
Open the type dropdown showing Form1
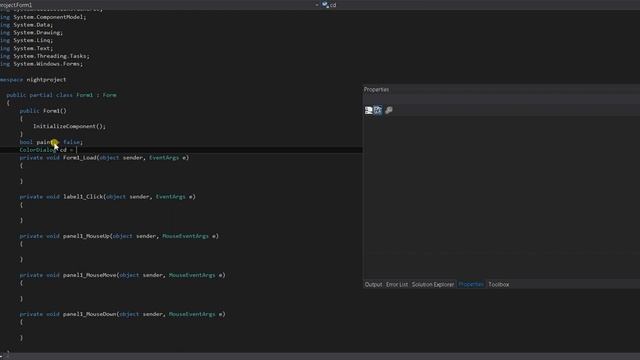coord(159,5)
